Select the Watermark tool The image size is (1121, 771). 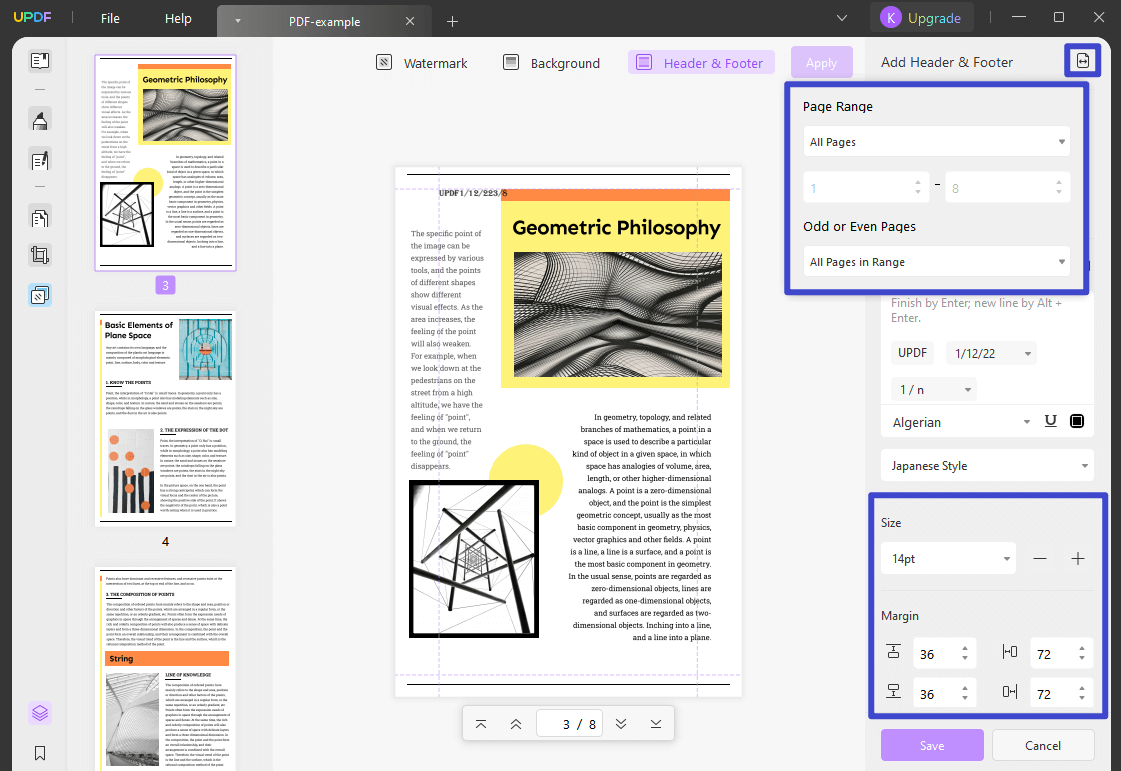click(421, 62)
